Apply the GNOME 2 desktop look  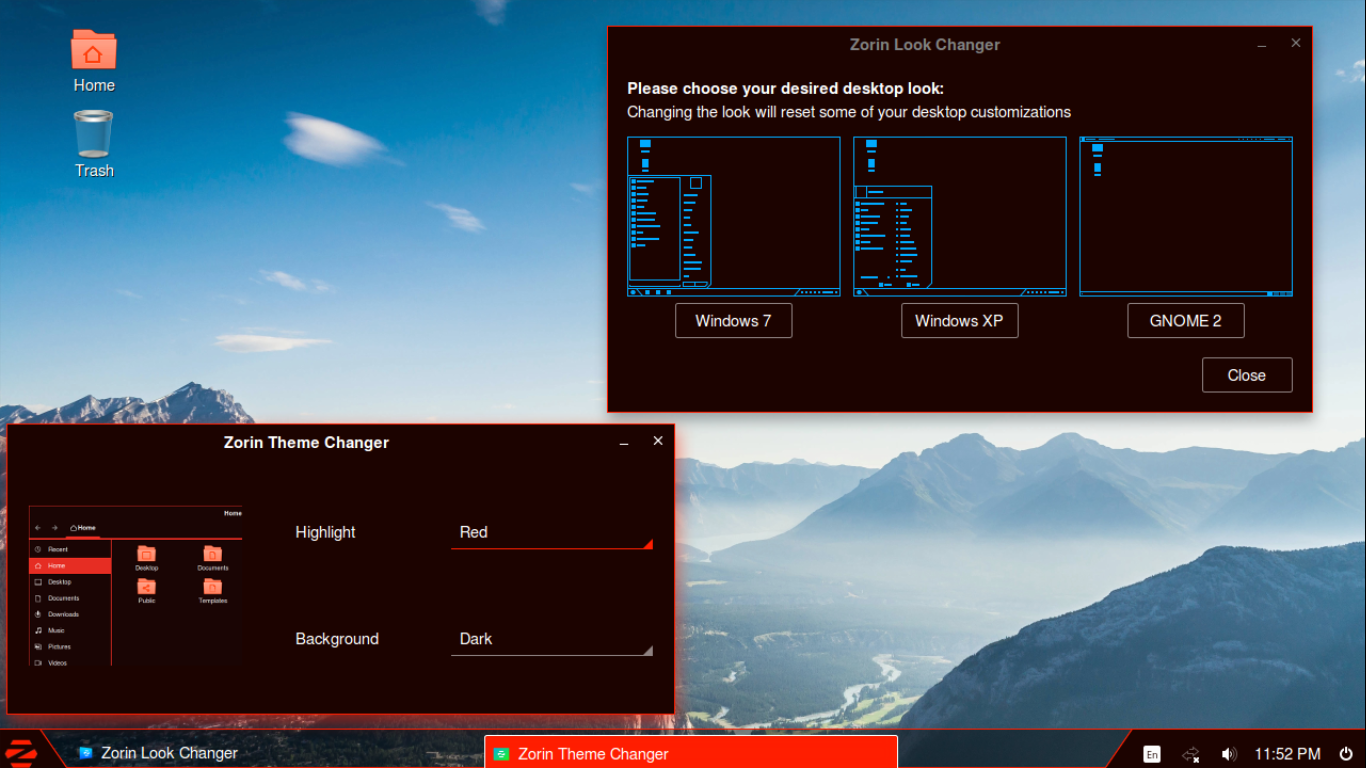click(x=1186, y=321)
